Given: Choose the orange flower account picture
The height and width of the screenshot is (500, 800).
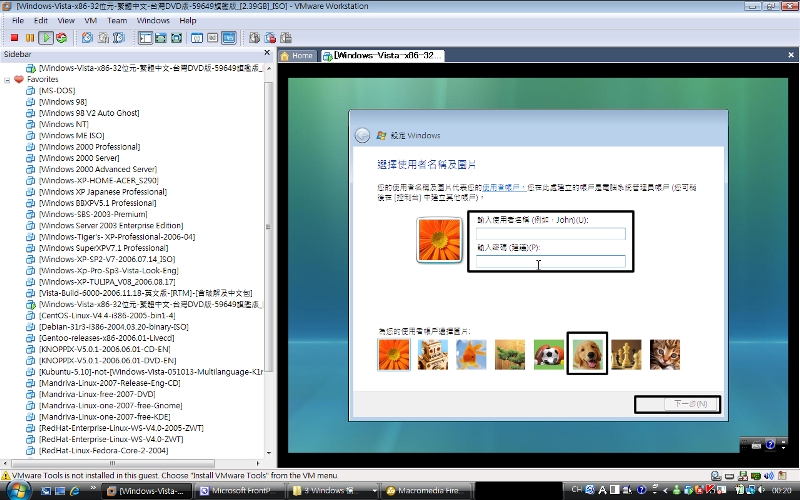Looking at the screenshot, I should click(394, 355).
